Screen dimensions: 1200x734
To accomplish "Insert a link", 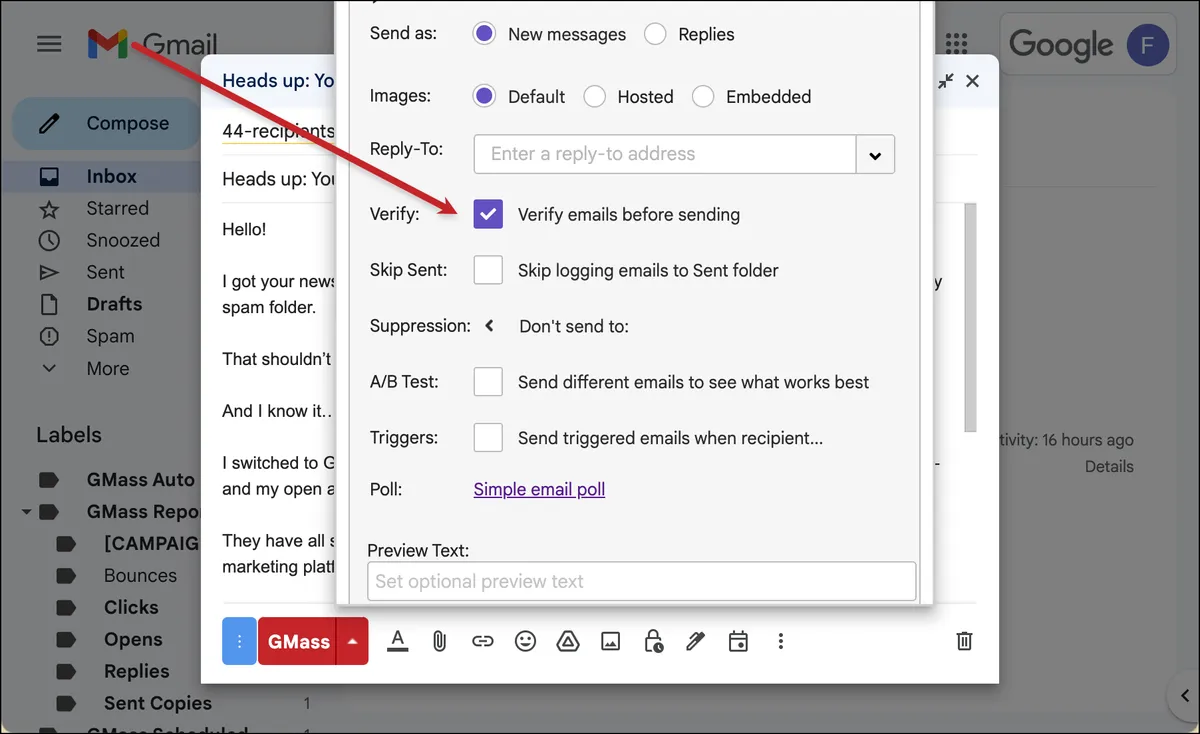I will pos(482,641).
